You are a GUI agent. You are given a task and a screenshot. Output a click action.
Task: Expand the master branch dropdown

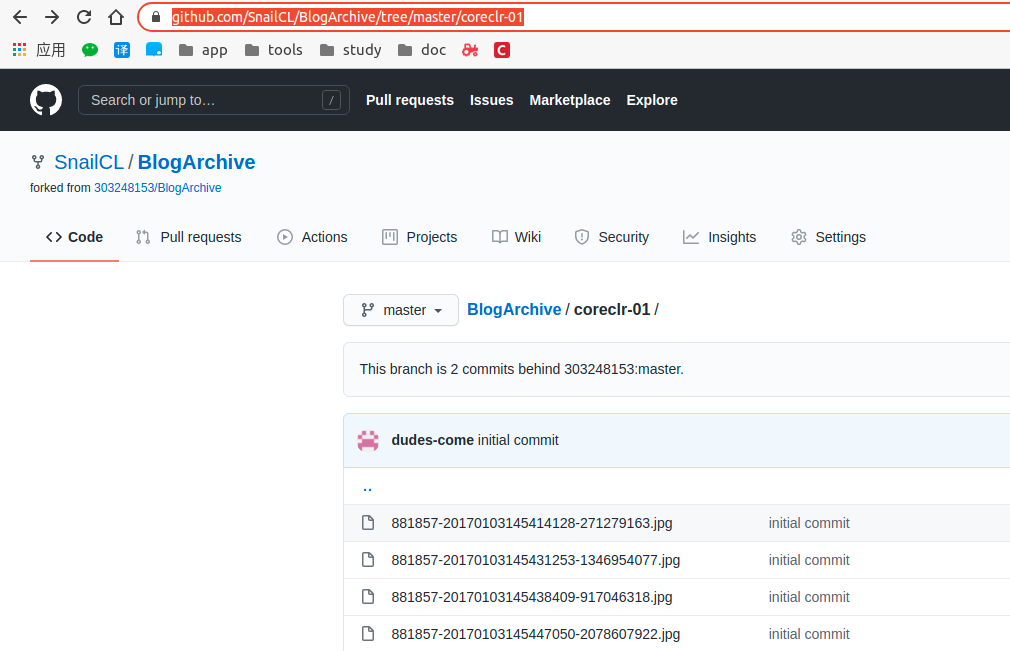401,310
